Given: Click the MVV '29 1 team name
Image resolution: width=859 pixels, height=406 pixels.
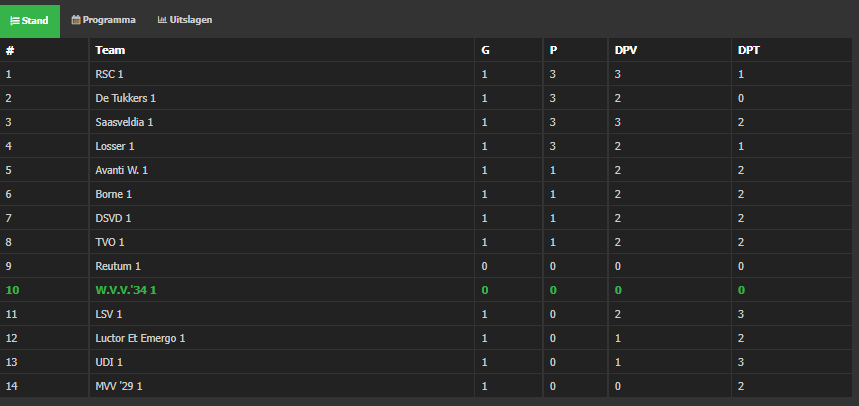Looking at the screenshot, I should pos(119,386).
